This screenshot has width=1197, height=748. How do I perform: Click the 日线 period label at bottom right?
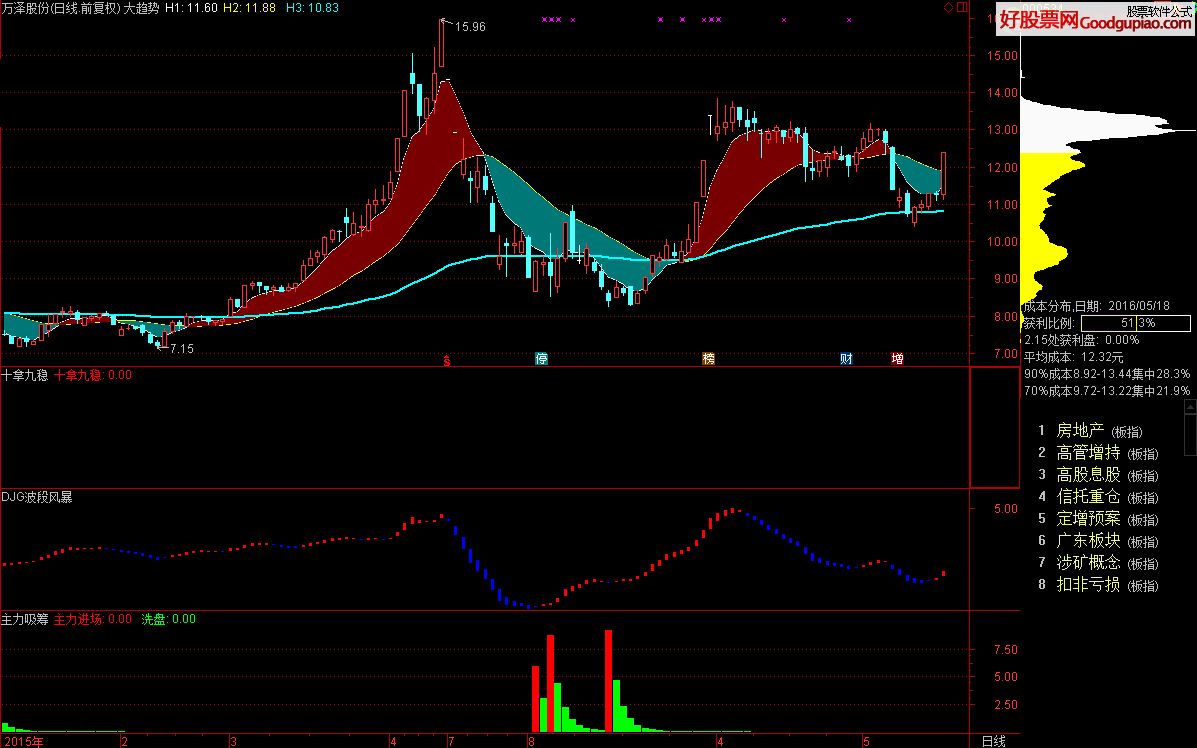(993, 741)
